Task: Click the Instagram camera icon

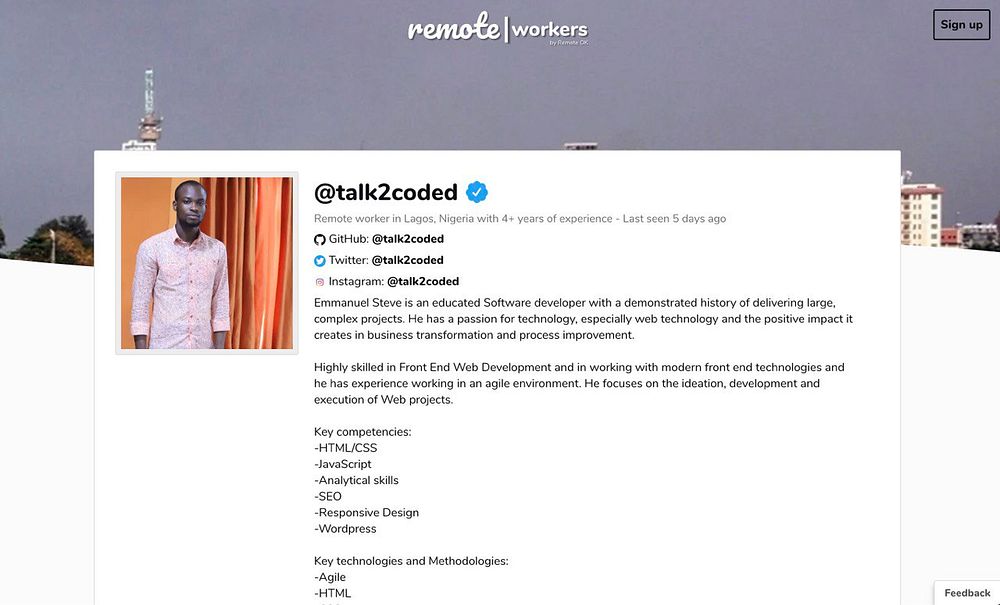Action: pyautogui.click(x=320, y=282)
